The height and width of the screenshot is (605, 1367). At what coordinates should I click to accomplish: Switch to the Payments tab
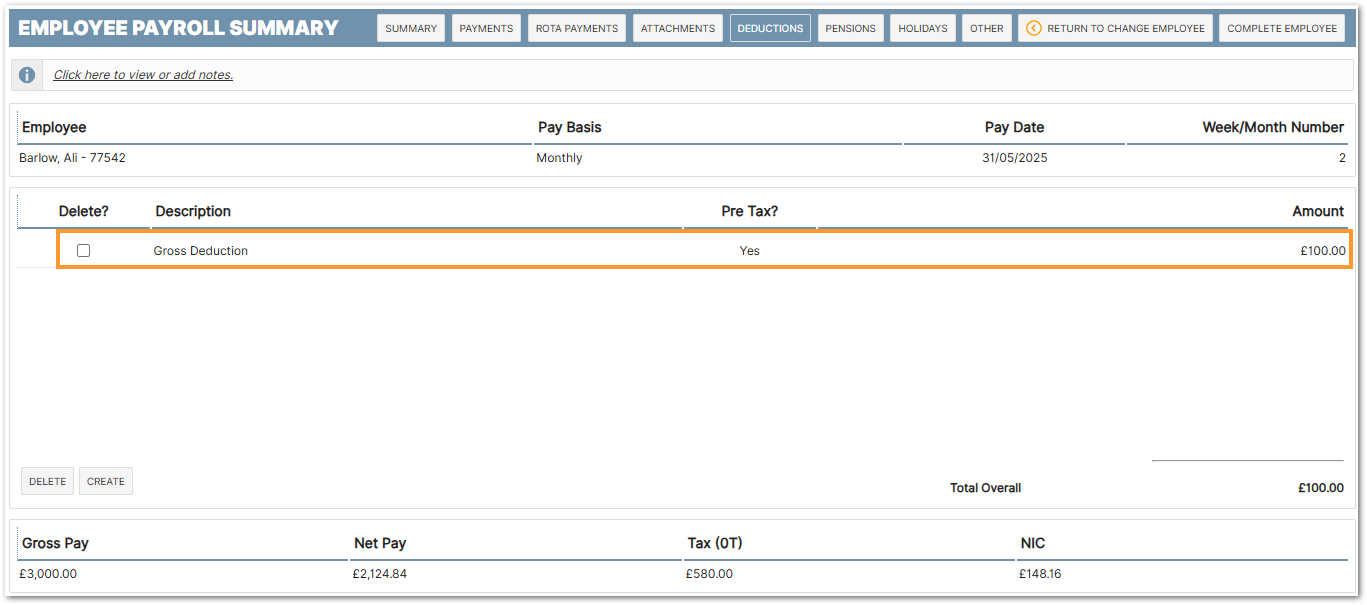pos(486,28)
